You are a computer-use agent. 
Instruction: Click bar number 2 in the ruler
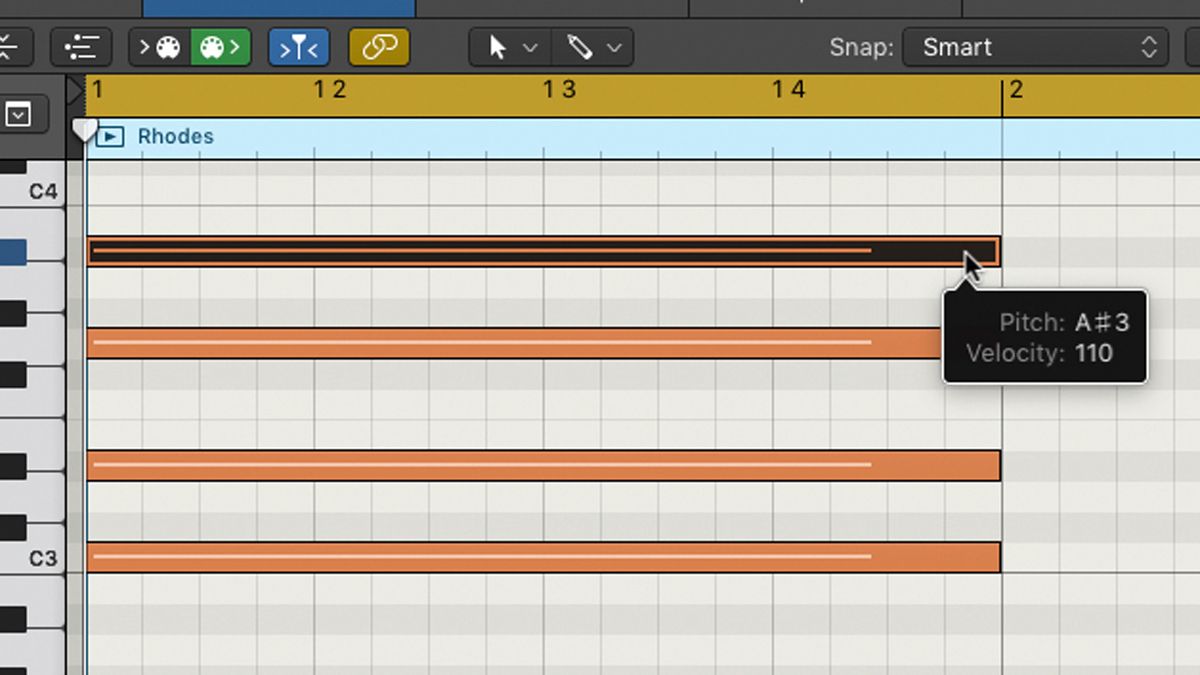pyautogui.click(x=1017, y=89)
